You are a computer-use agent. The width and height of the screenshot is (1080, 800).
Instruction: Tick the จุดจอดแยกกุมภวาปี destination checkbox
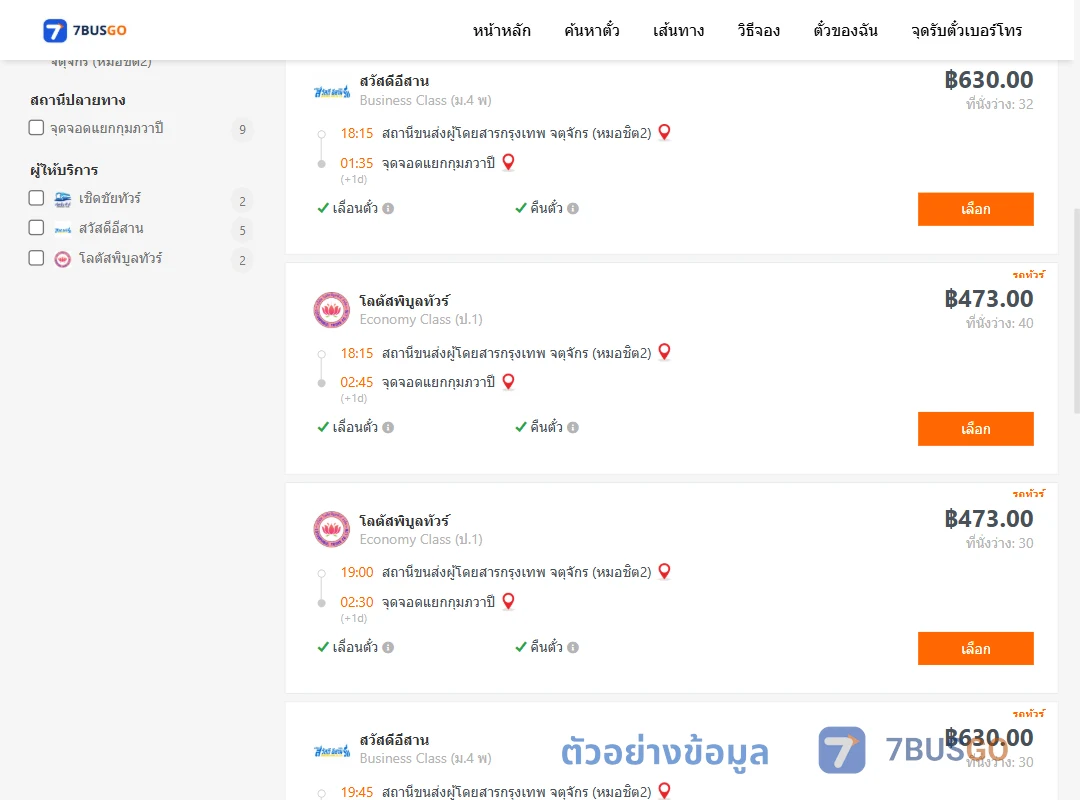pyautogui.click(x=36, y=127)
